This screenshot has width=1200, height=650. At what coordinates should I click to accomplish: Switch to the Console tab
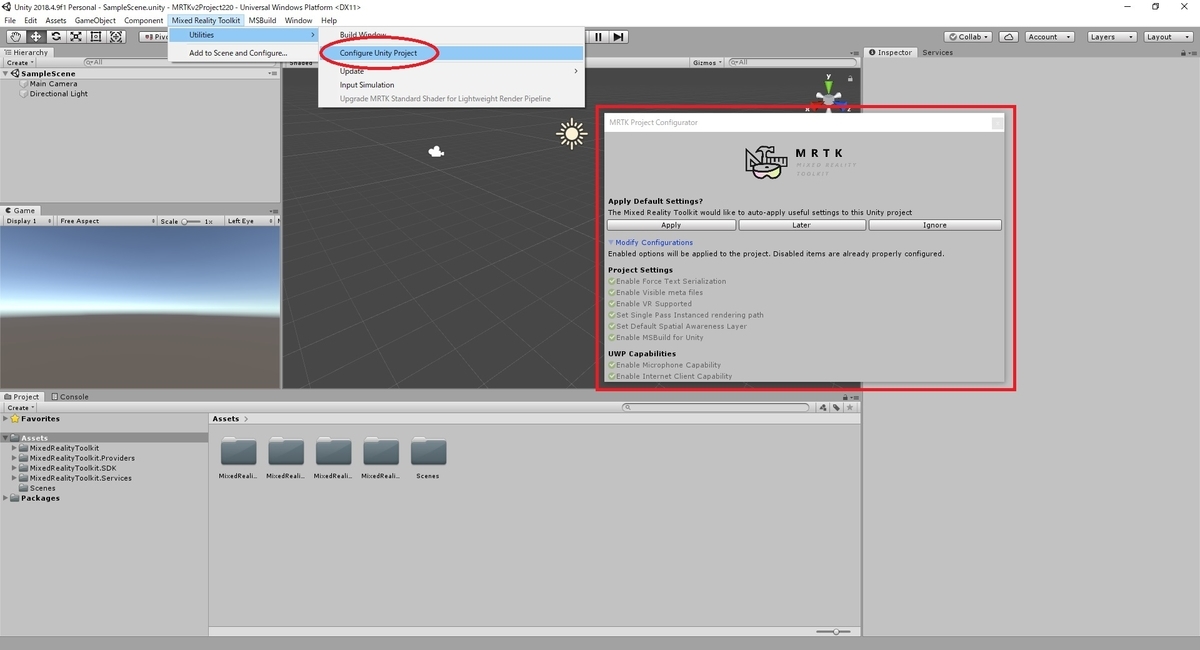(x=70, y=396)
